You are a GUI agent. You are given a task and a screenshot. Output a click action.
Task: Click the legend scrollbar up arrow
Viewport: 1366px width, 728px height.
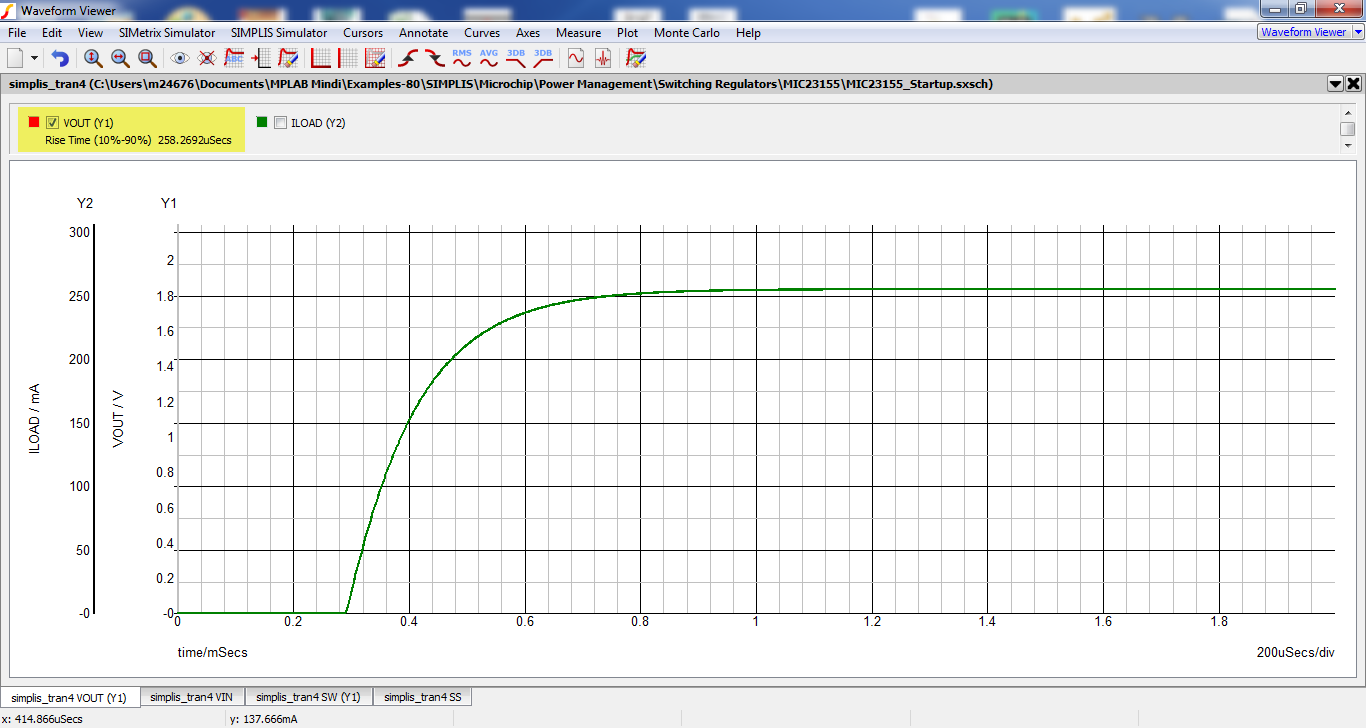tap(1348, 112)
